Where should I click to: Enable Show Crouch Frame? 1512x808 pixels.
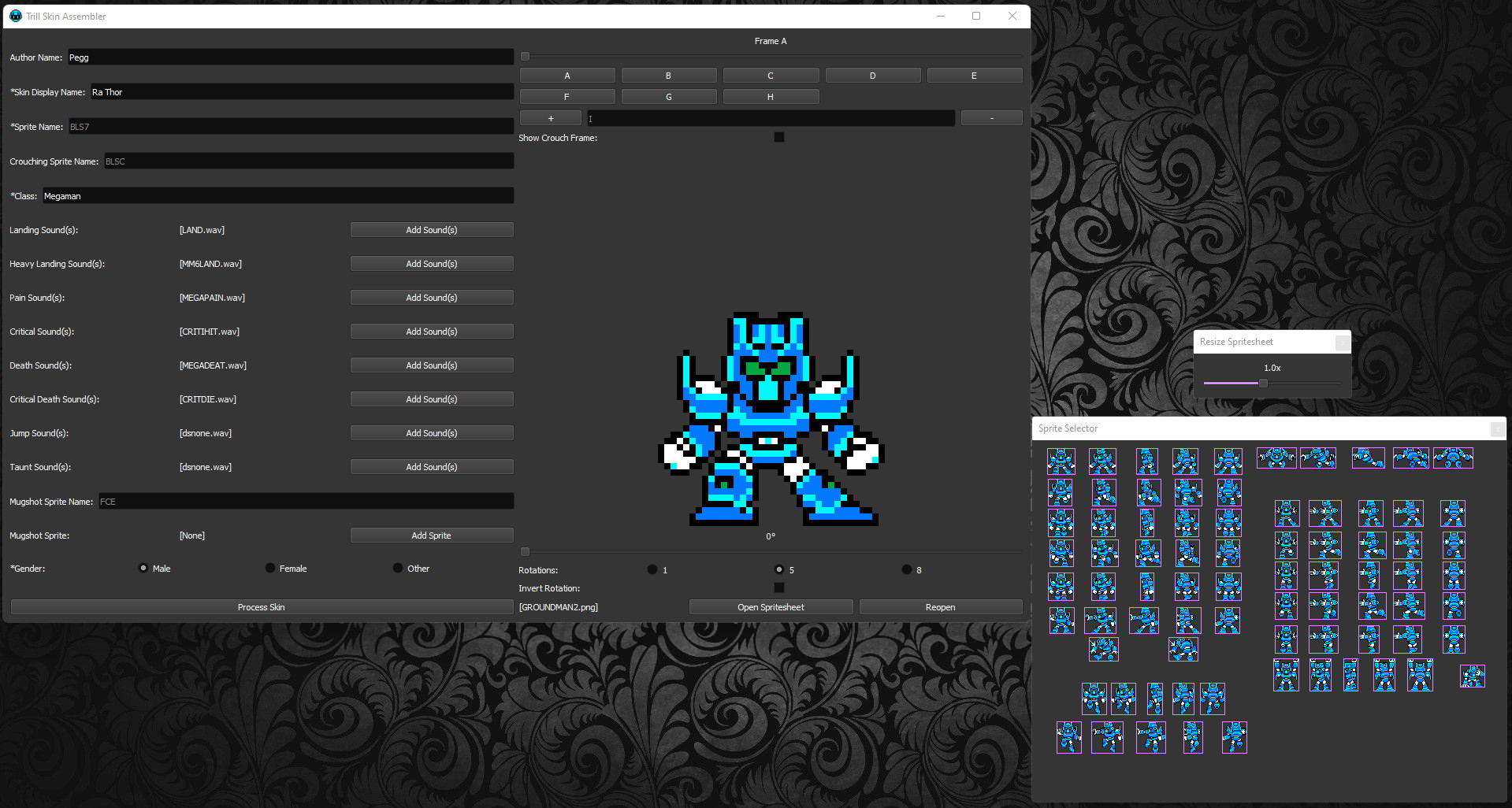point(778,136)
